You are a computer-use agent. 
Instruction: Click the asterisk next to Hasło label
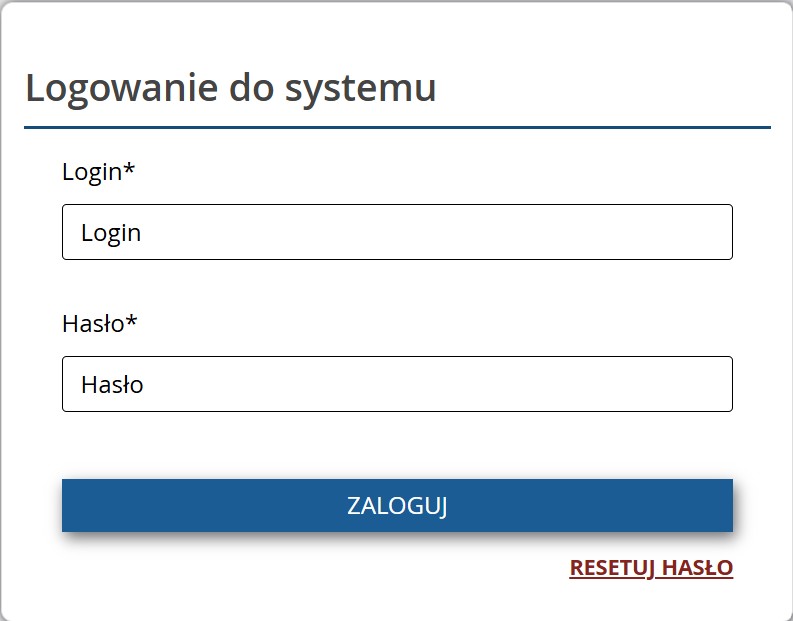click(x=131, y=320)
